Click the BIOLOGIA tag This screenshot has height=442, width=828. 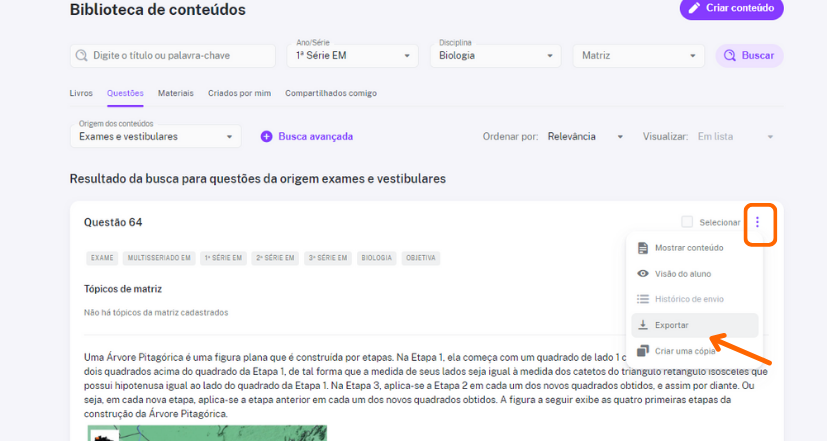click(x=377, y=258)
